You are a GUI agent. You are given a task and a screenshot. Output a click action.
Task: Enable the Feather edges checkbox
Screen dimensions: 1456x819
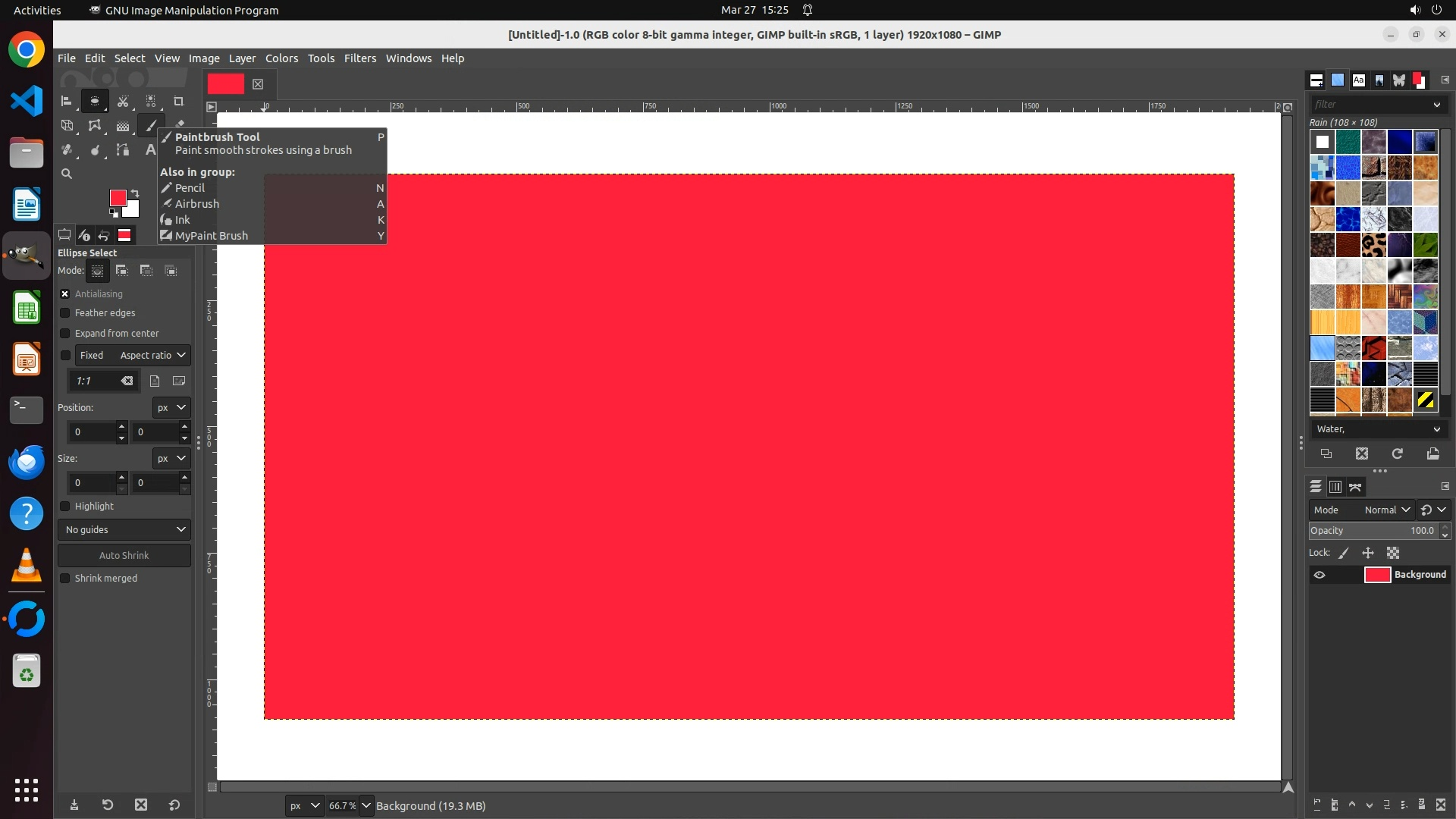65,313
